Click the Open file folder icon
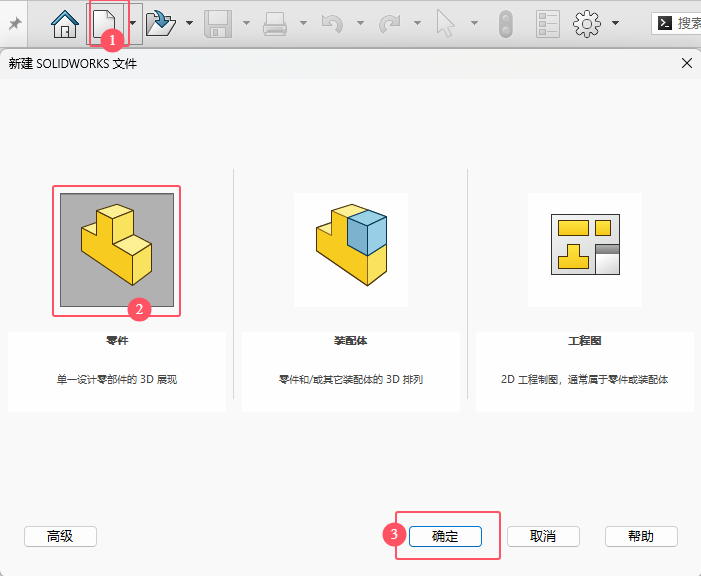This screenshot has width=701, height=576. 161,24
